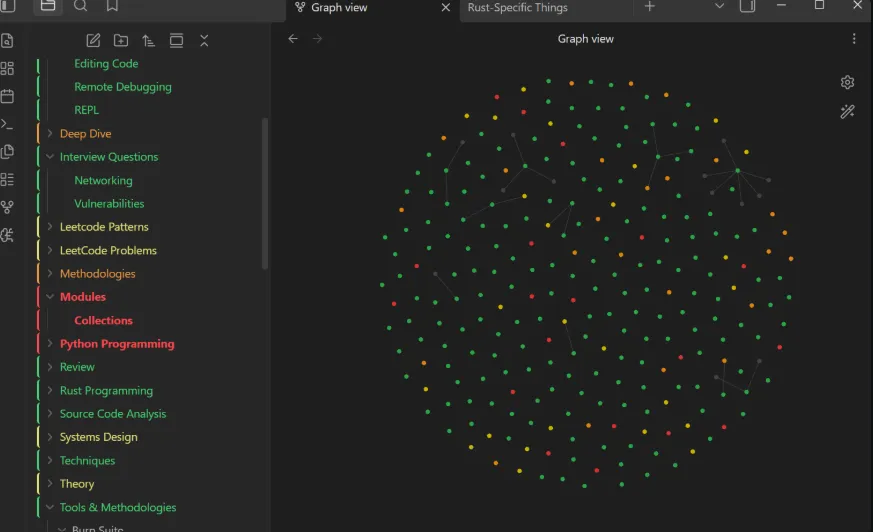The width and height of the screenshot is (873, 532).
Task: Click the bottom ribbon plugin icon
Action: 7,235
